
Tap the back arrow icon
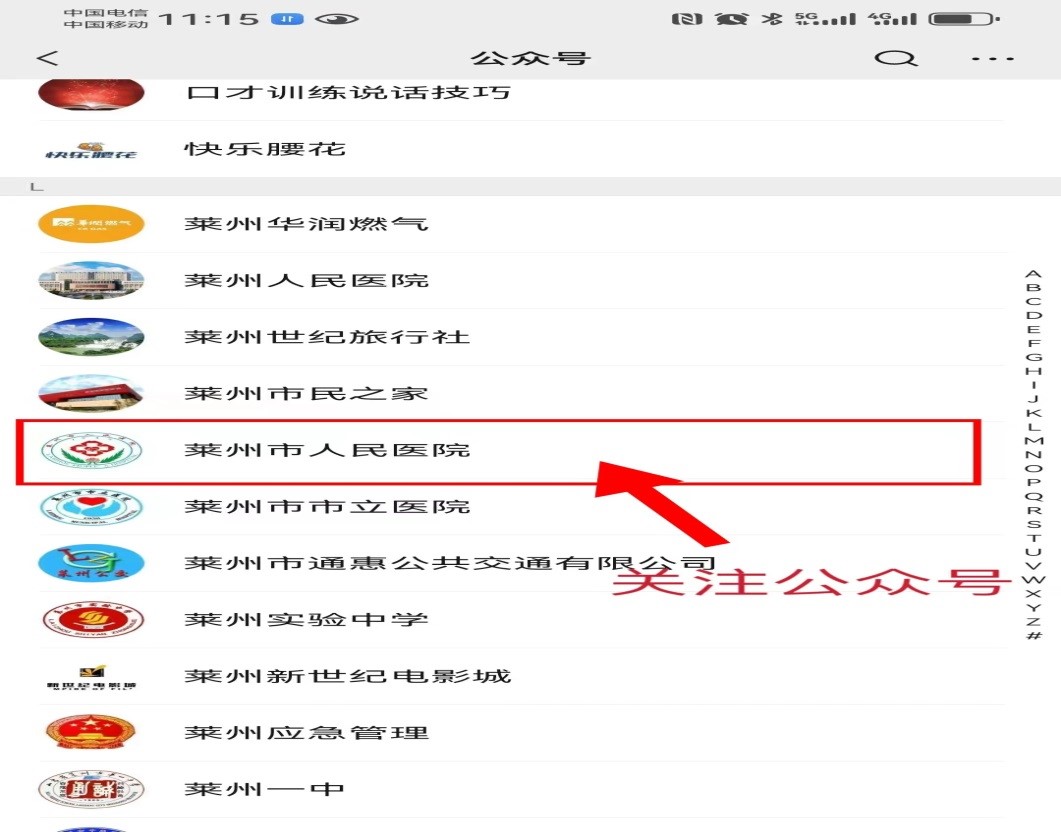(47, 58)
